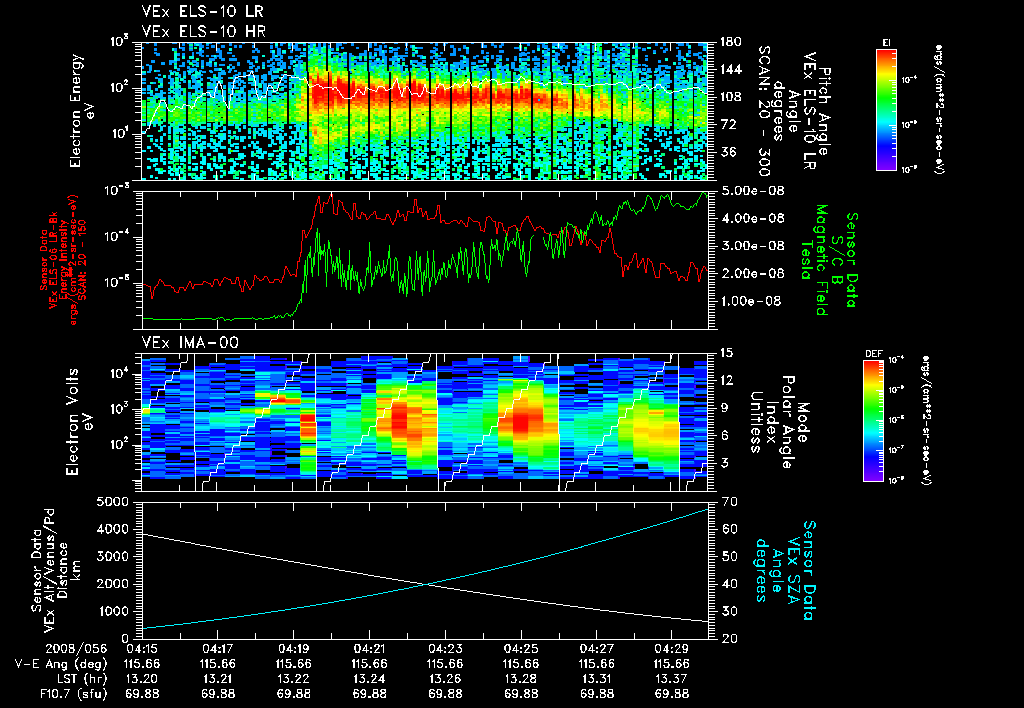Click the EI color scale bar

coord(886,110)
